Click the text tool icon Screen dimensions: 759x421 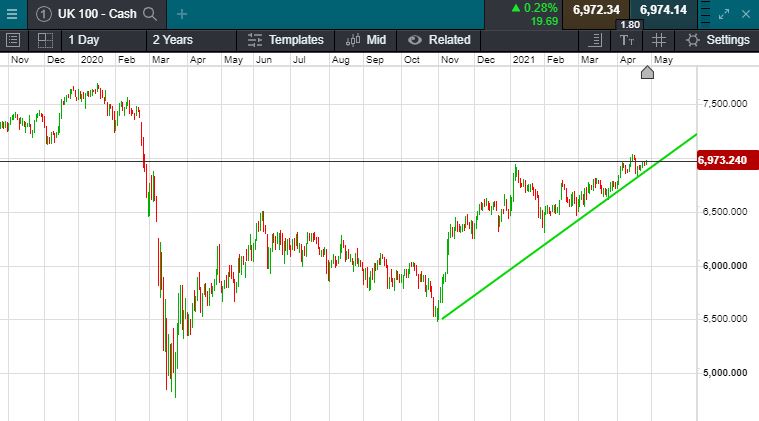(627, 40)
